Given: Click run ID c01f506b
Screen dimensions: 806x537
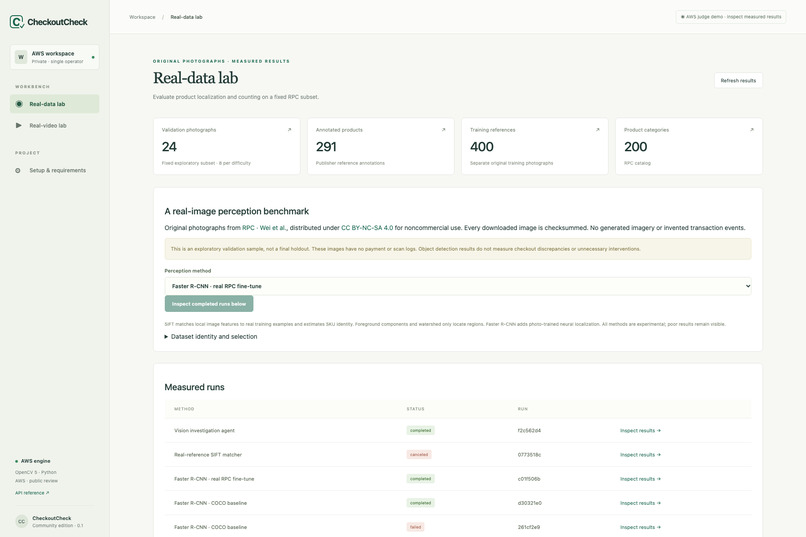Looking at the screenshot, I should (x=528, y=479).
